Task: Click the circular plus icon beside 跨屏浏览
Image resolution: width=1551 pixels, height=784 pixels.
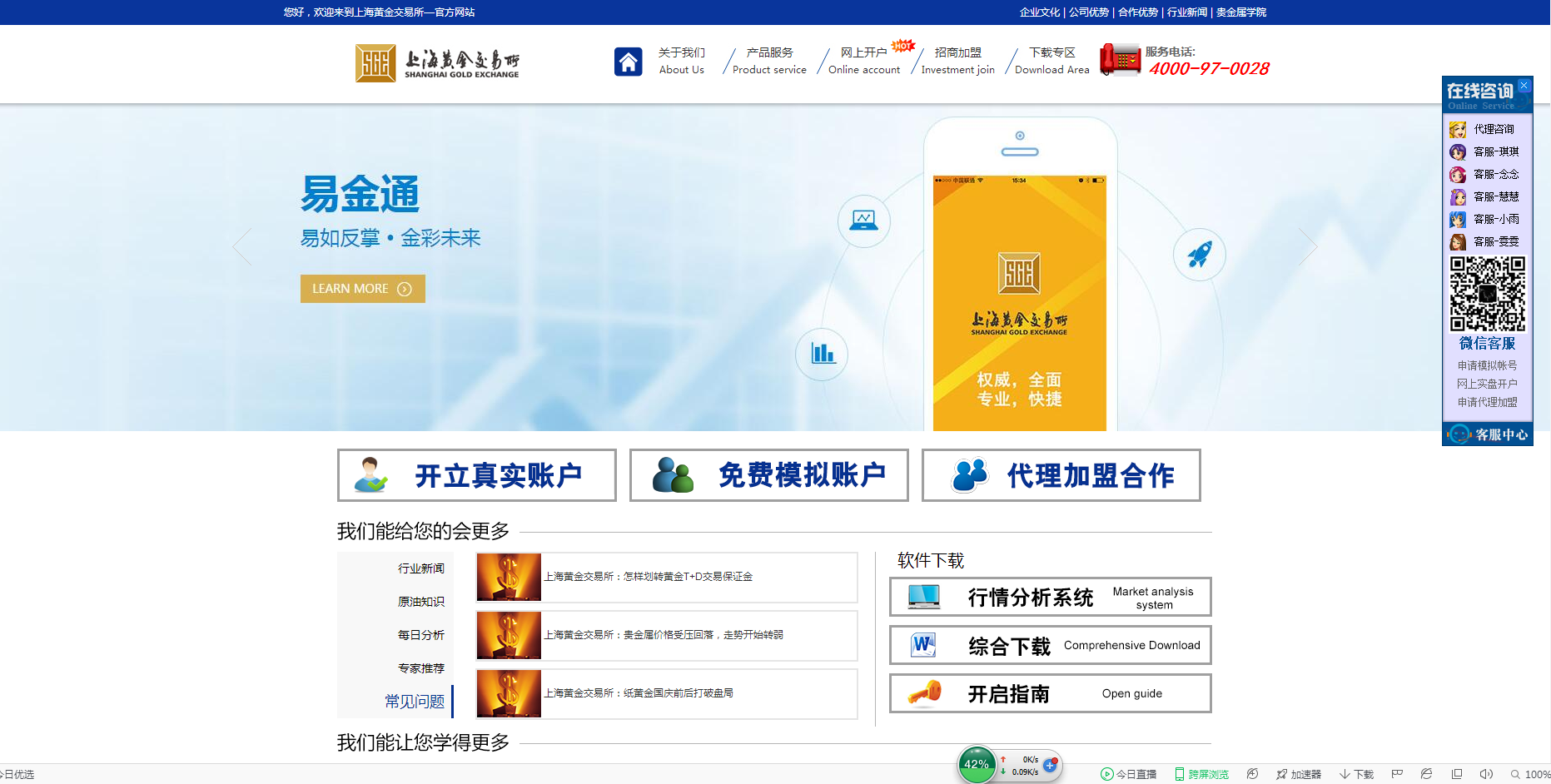Action: [1252, 774]
